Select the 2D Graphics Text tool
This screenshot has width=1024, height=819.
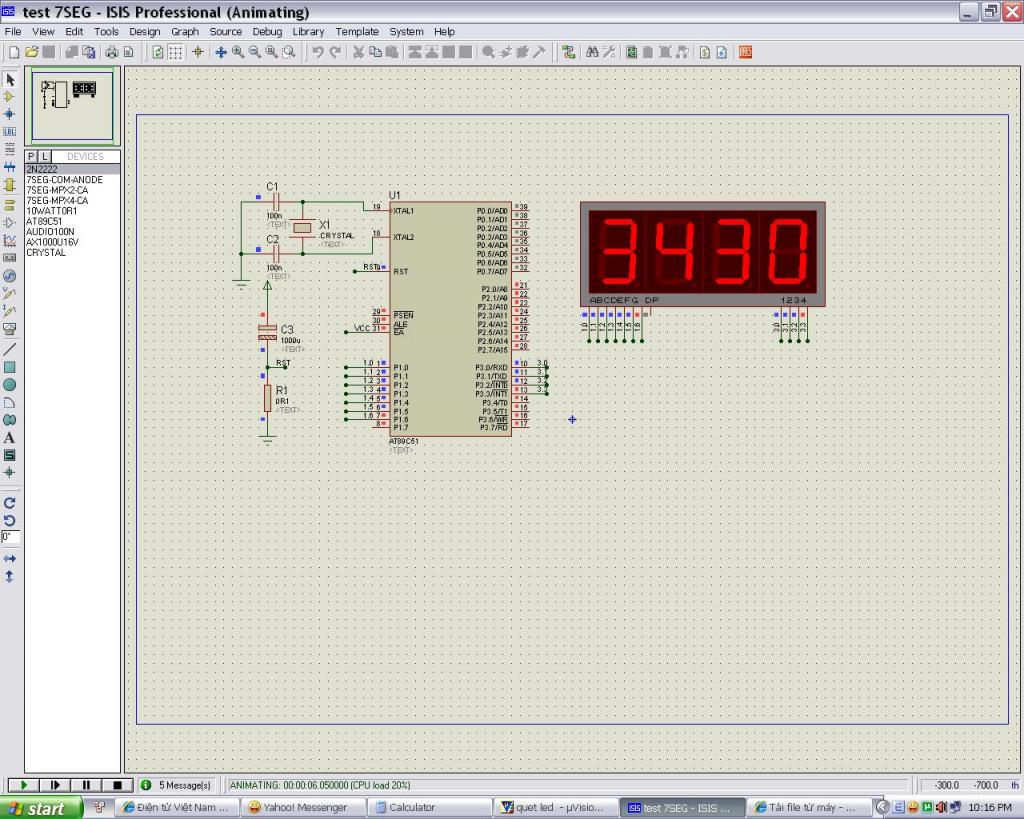point(10,438)
